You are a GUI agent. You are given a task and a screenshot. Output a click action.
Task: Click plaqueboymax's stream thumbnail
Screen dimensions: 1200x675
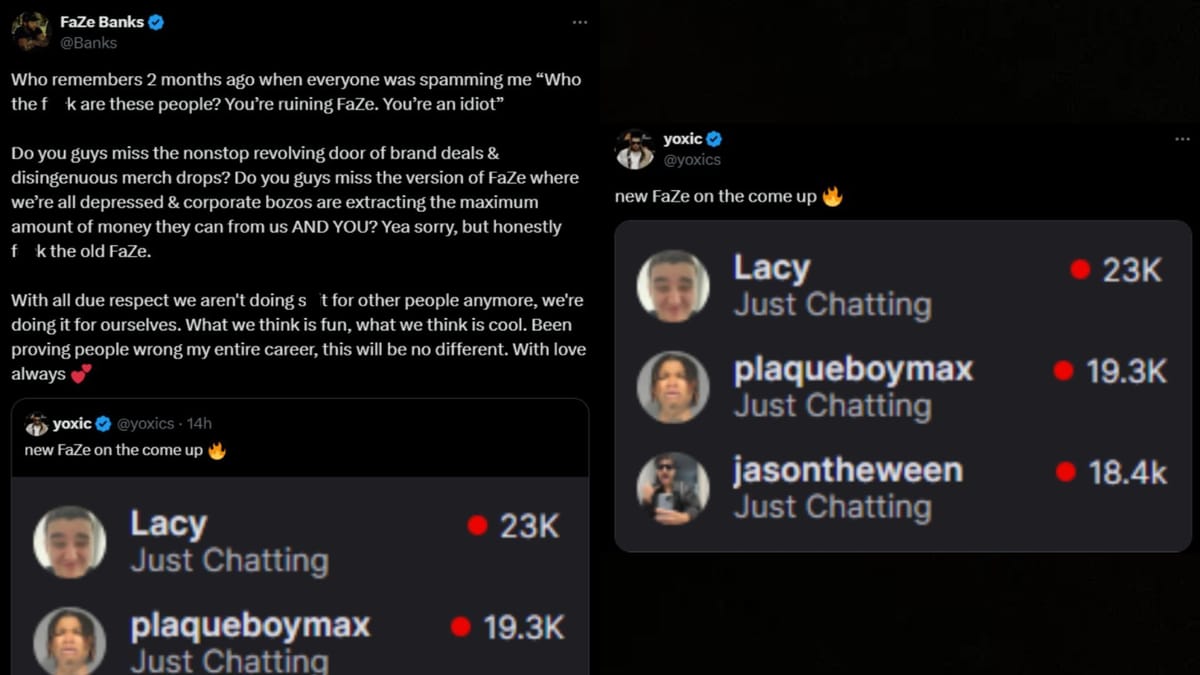672,387
